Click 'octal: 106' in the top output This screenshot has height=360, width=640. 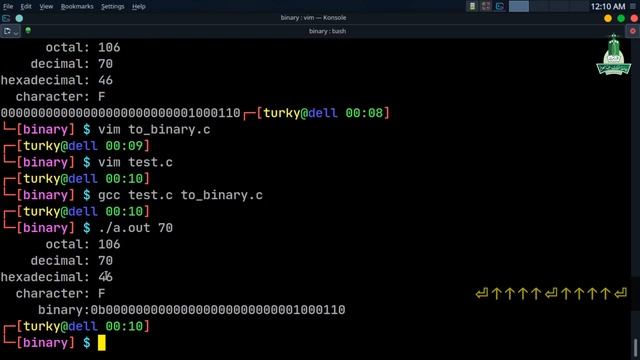coord(83,47)
